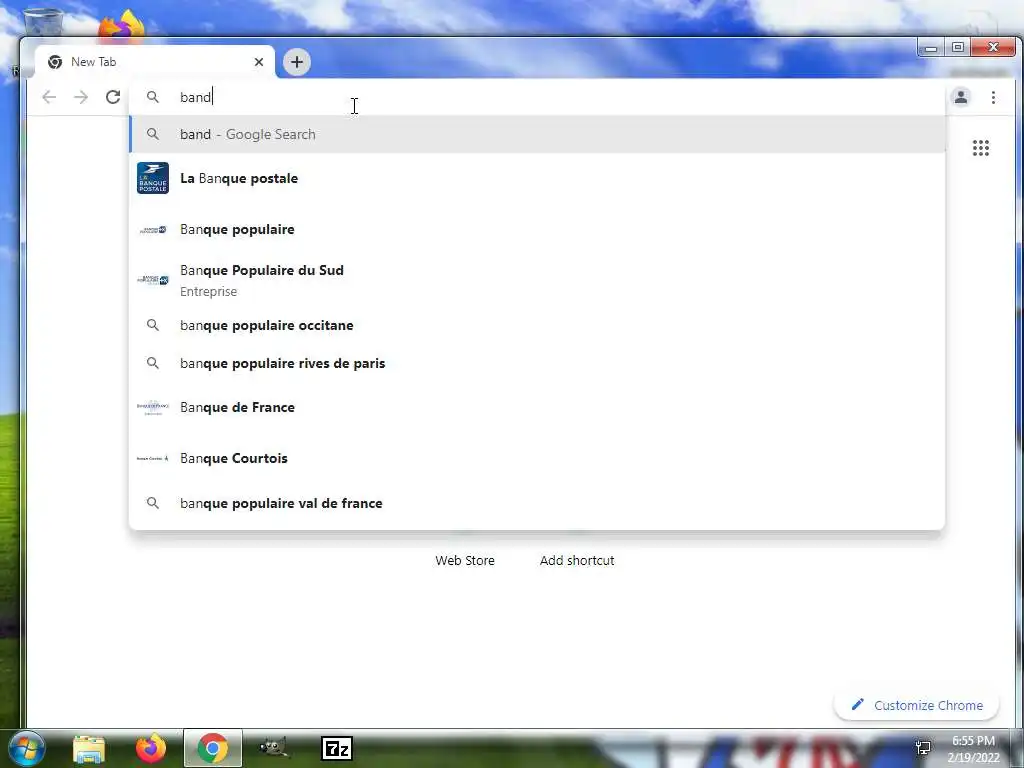Viewport: 1024px width, 768px height.
Task: Open the Web Store shortcut
Action: [465, 560]
